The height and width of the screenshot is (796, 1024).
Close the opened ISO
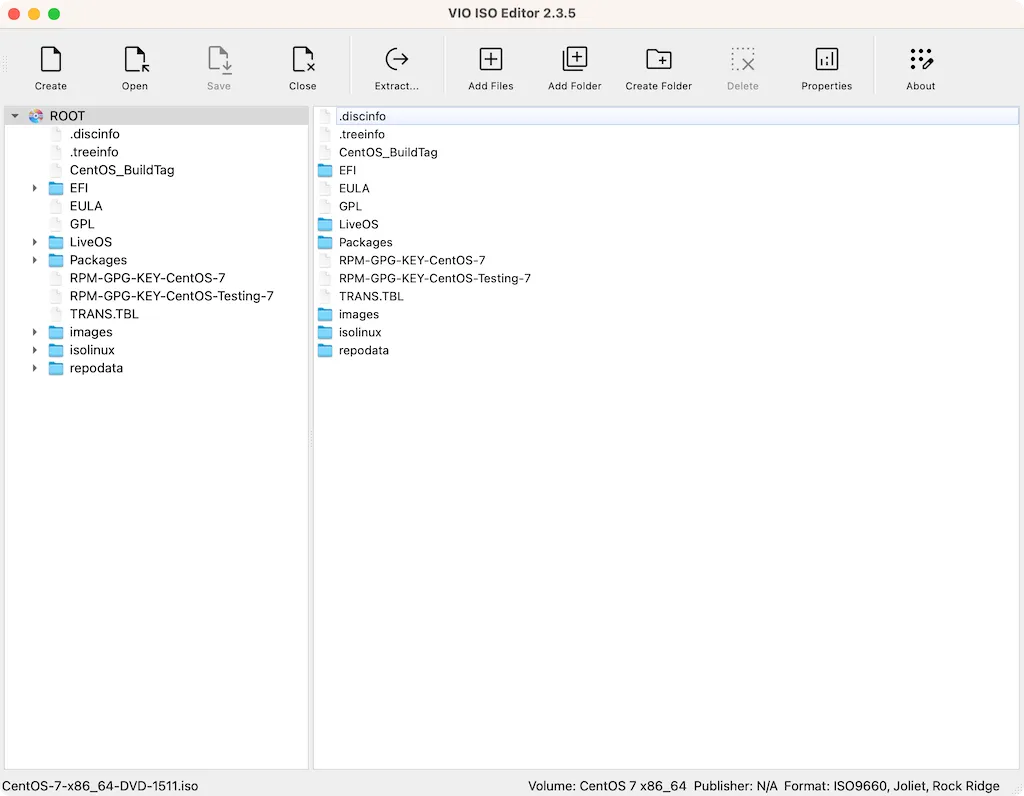302,65
